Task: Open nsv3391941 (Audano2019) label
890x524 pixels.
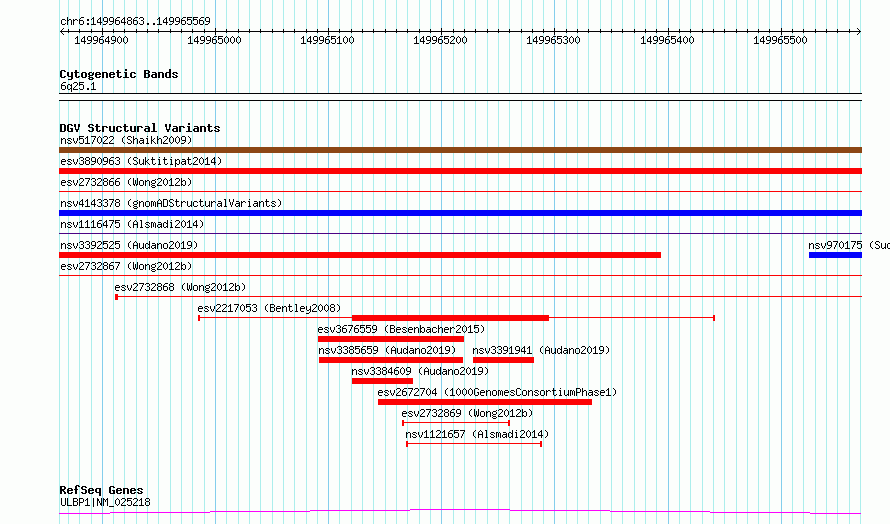Action: [541, 350]
